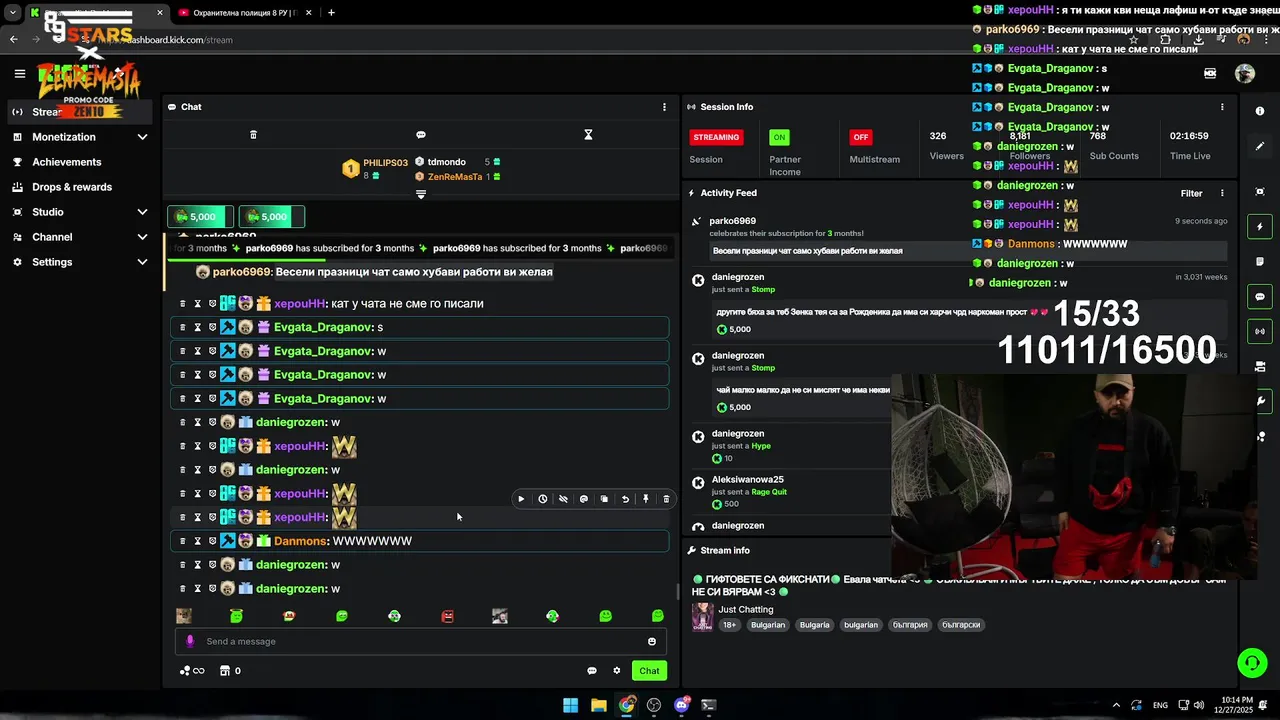Image resolution: width=1280 pixels, height=720 pixels.
Task: Click the play icon in the message hover toolbar
Action: (521, 499)
